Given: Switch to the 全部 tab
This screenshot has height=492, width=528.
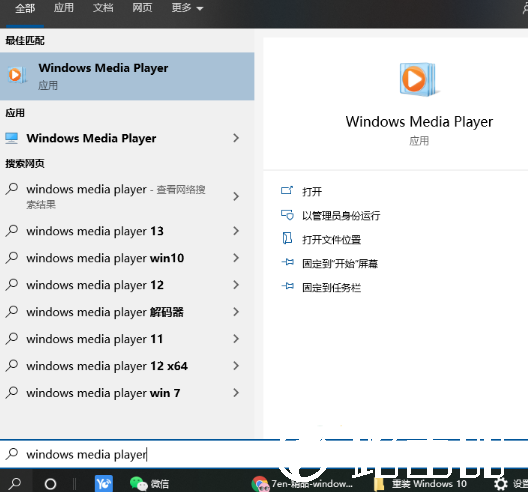Looking at the screenshot, I should tap(25, 8).
